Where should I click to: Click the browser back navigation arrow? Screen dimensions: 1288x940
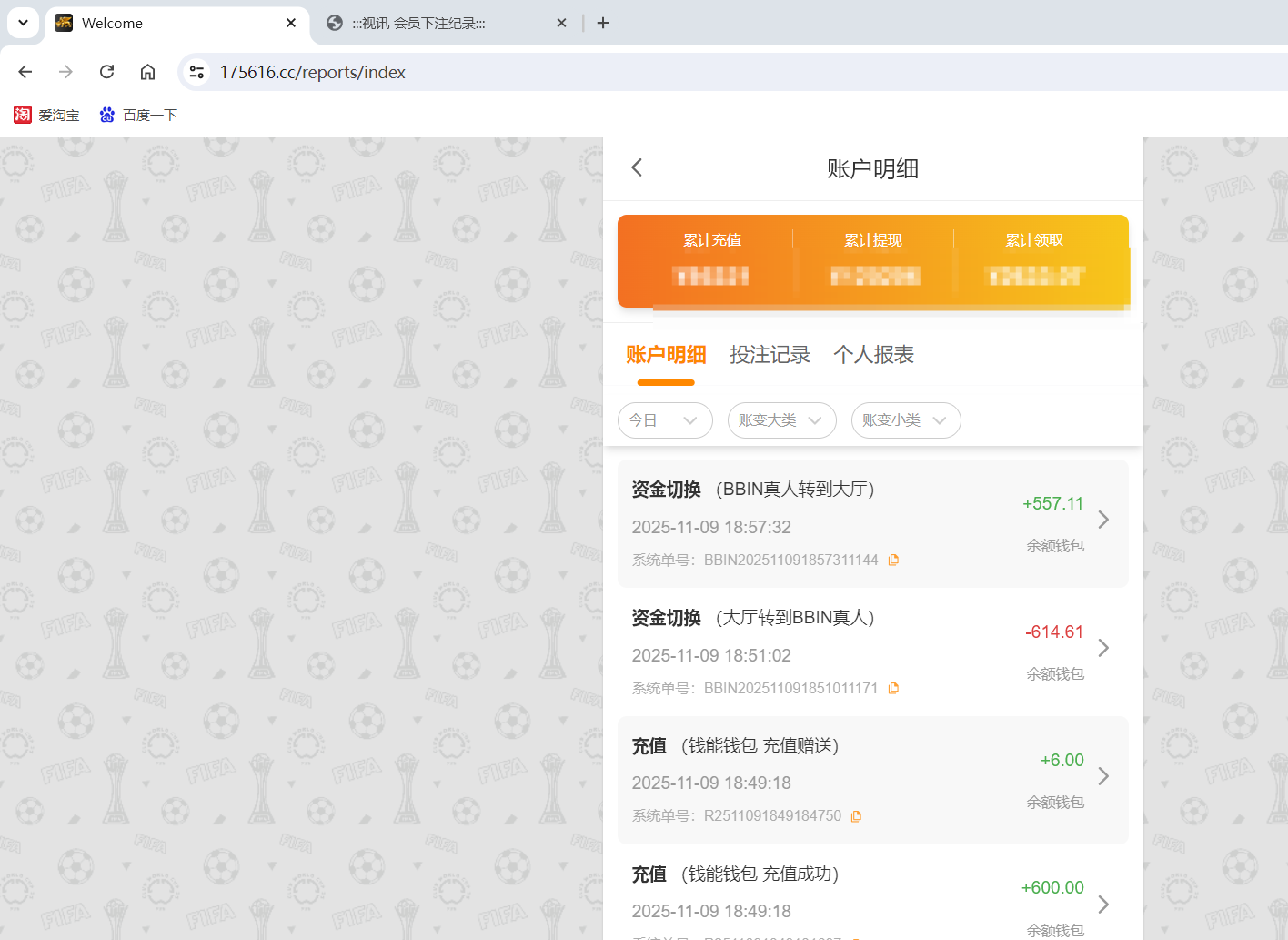click(x=25, y=72)
